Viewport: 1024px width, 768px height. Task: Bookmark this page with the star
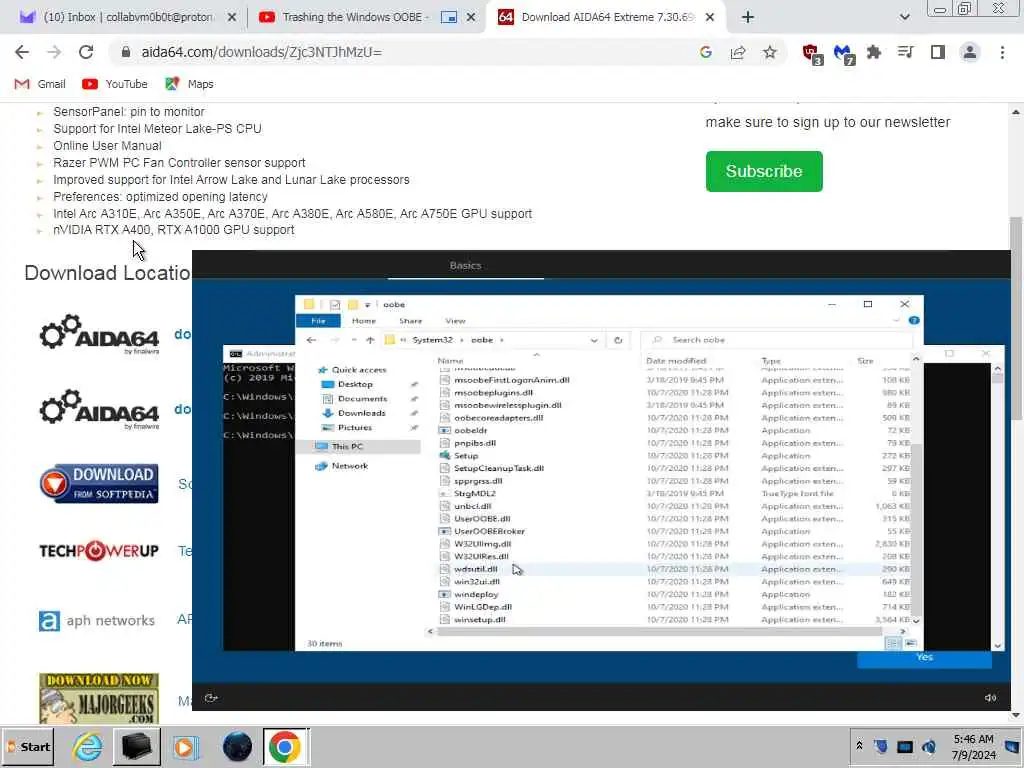pyautogui.click(x=770, y=52)
